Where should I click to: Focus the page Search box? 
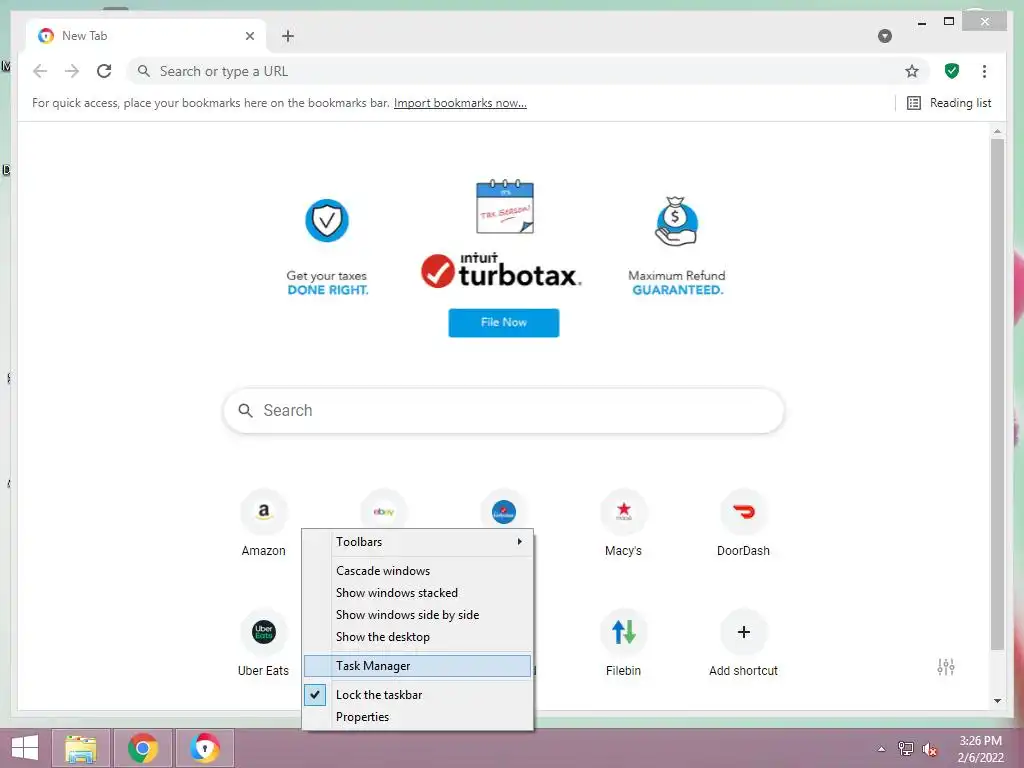pos(504,411)
